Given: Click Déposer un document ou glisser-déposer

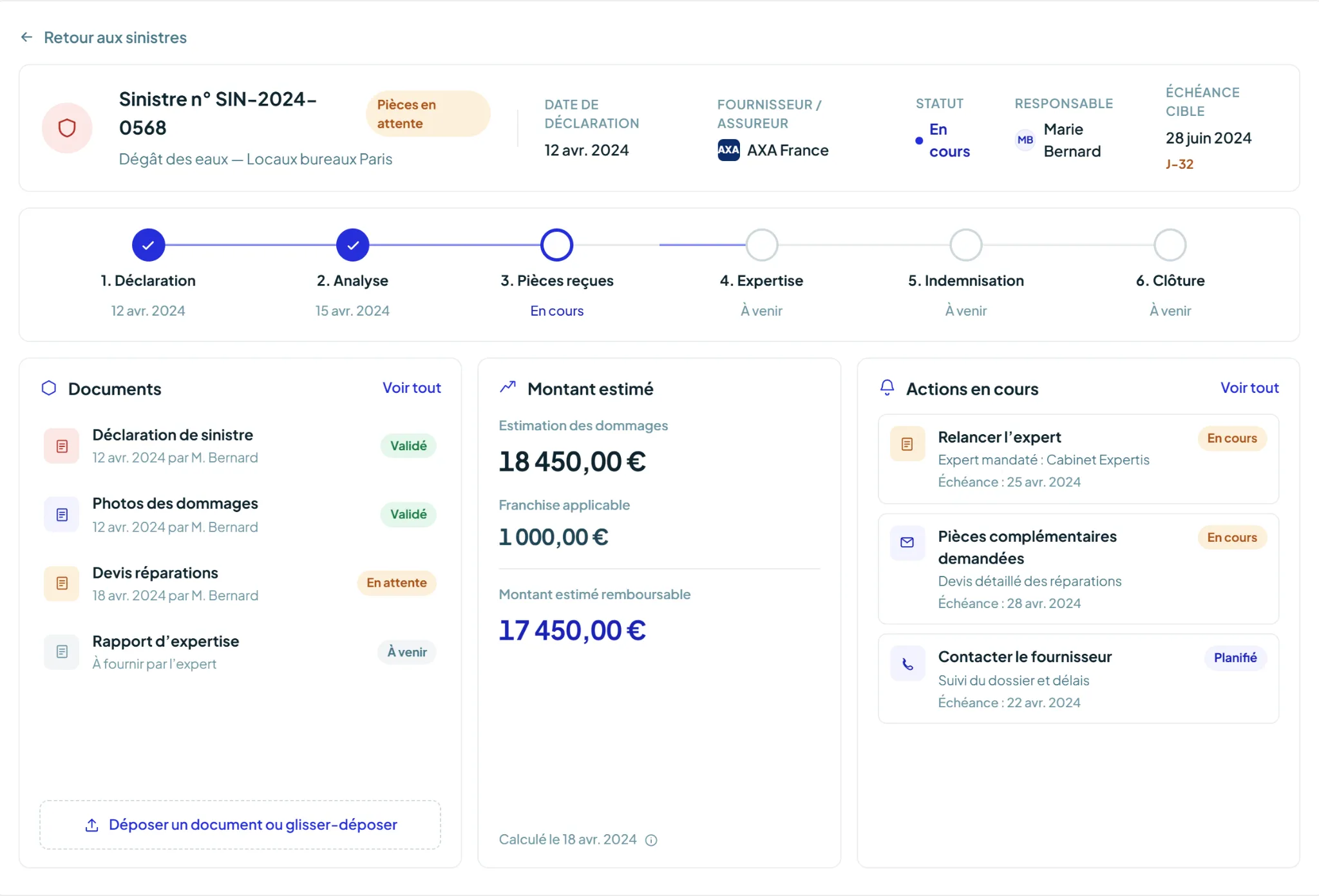Looking at the screenshot, I should [x=240, y=825].
